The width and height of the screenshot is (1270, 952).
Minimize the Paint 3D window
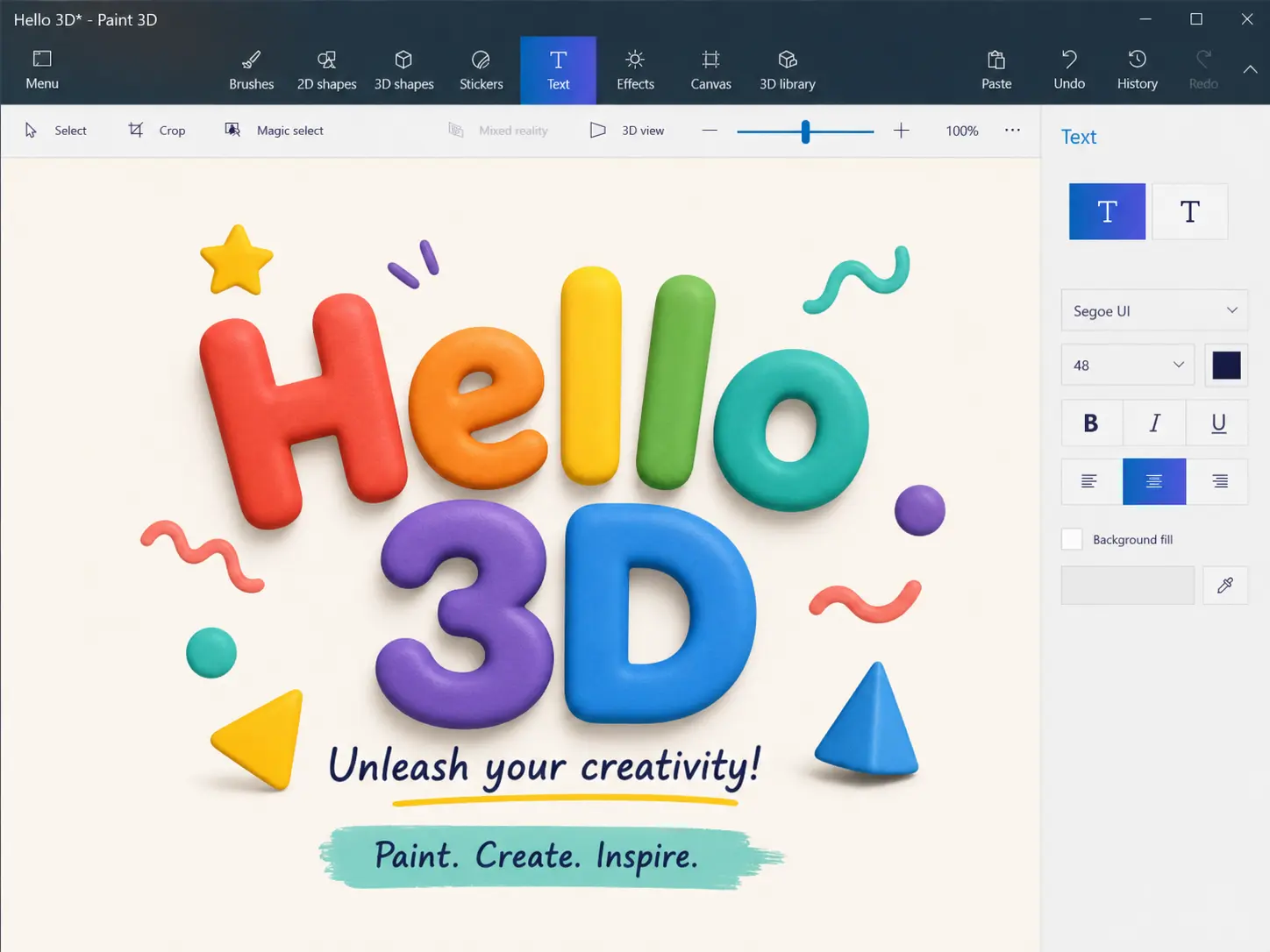pyautogui.click(x=1145, y=18)
